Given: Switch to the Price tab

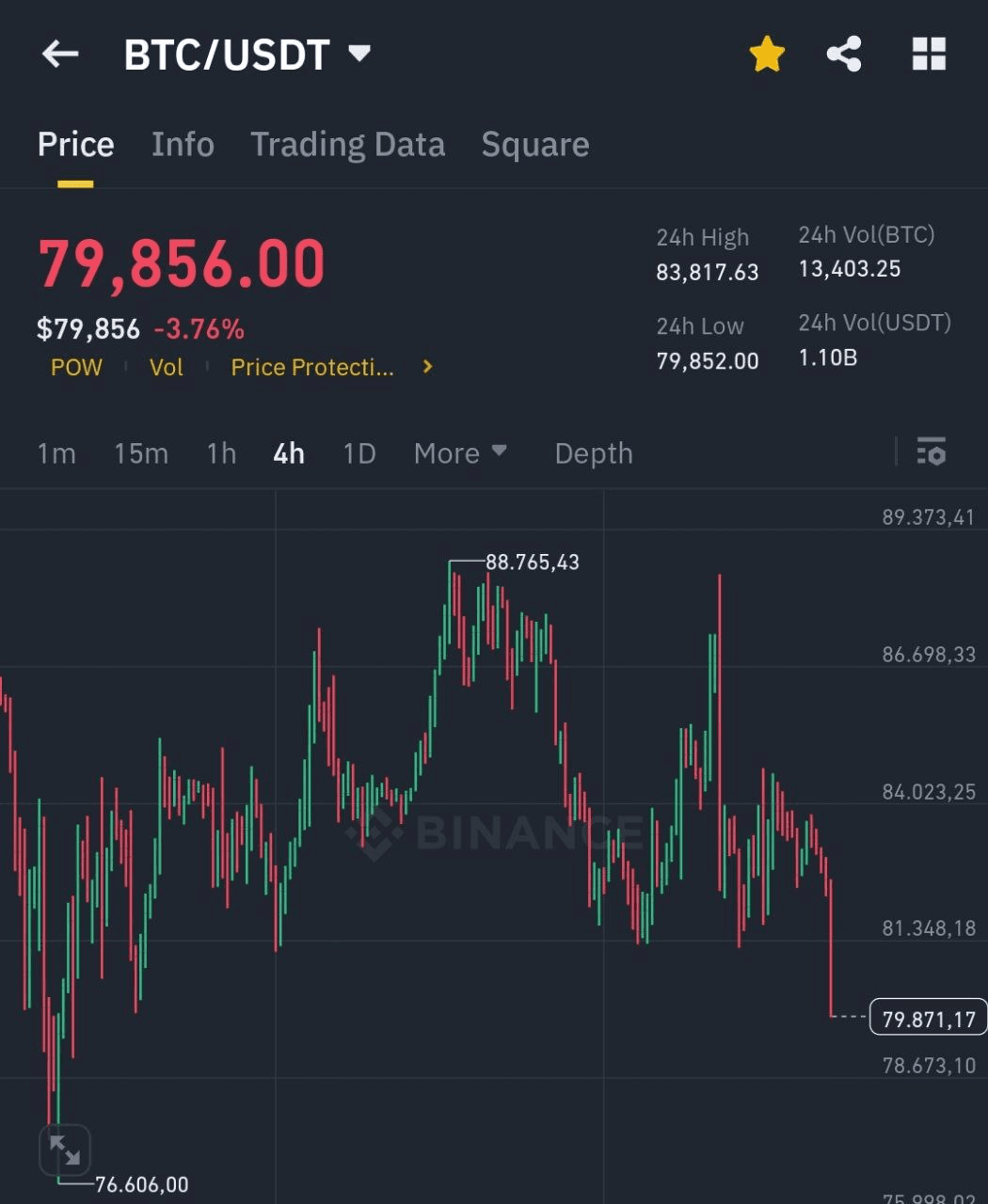Looking at the screenshot, I should tap(75, 145).
